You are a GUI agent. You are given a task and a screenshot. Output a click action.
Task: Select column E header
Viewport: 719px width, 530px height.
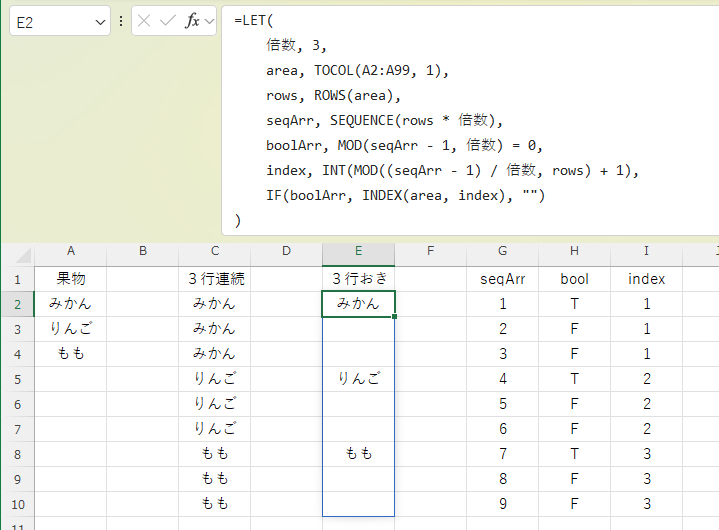[x=359, y=251]
